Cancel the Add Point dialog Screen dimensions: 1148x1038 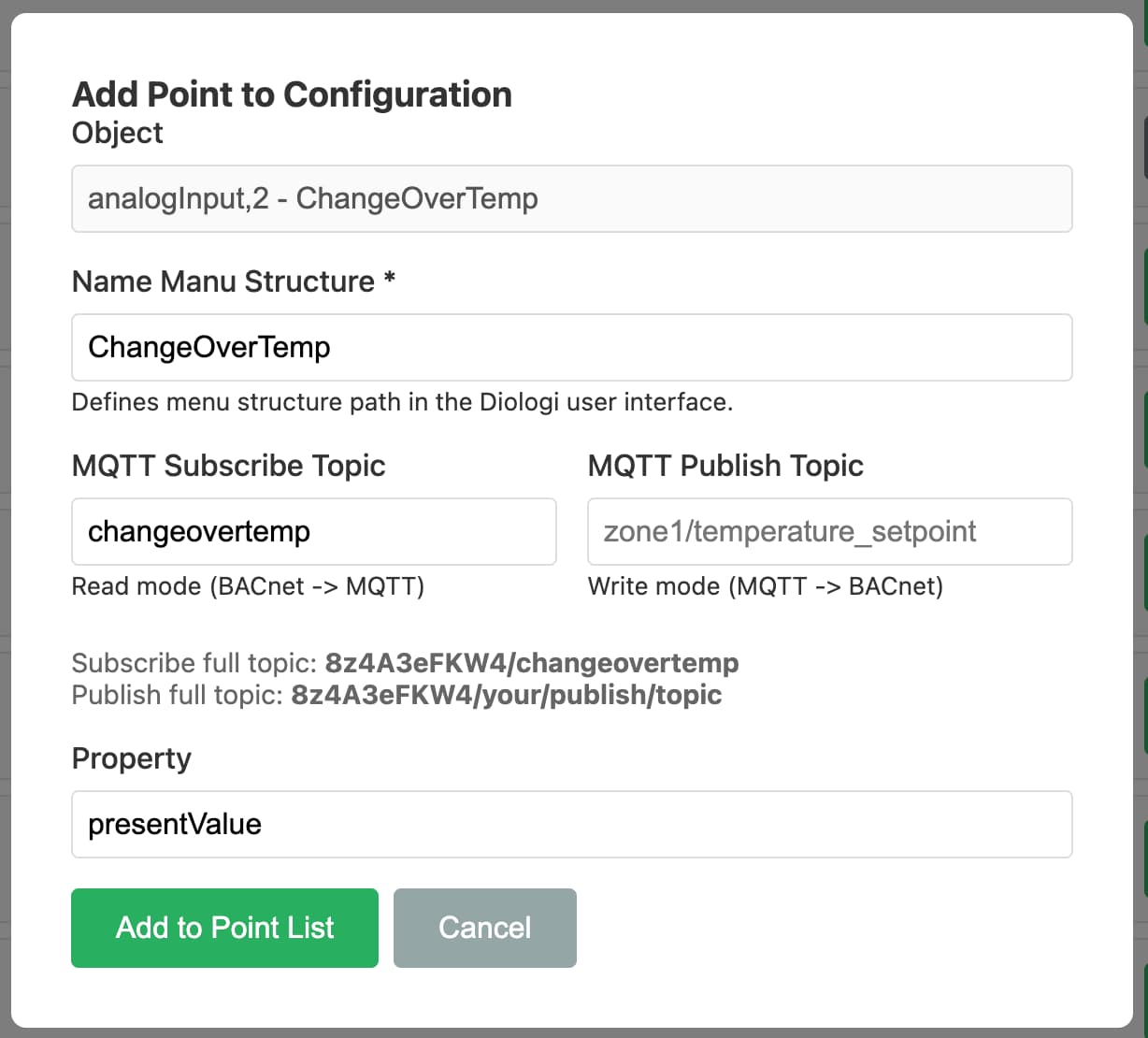[x=484, y=928]
